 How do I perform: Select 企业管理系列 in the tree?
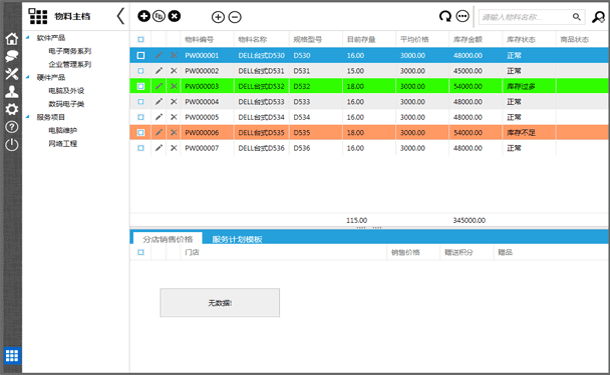click(70, 64)
